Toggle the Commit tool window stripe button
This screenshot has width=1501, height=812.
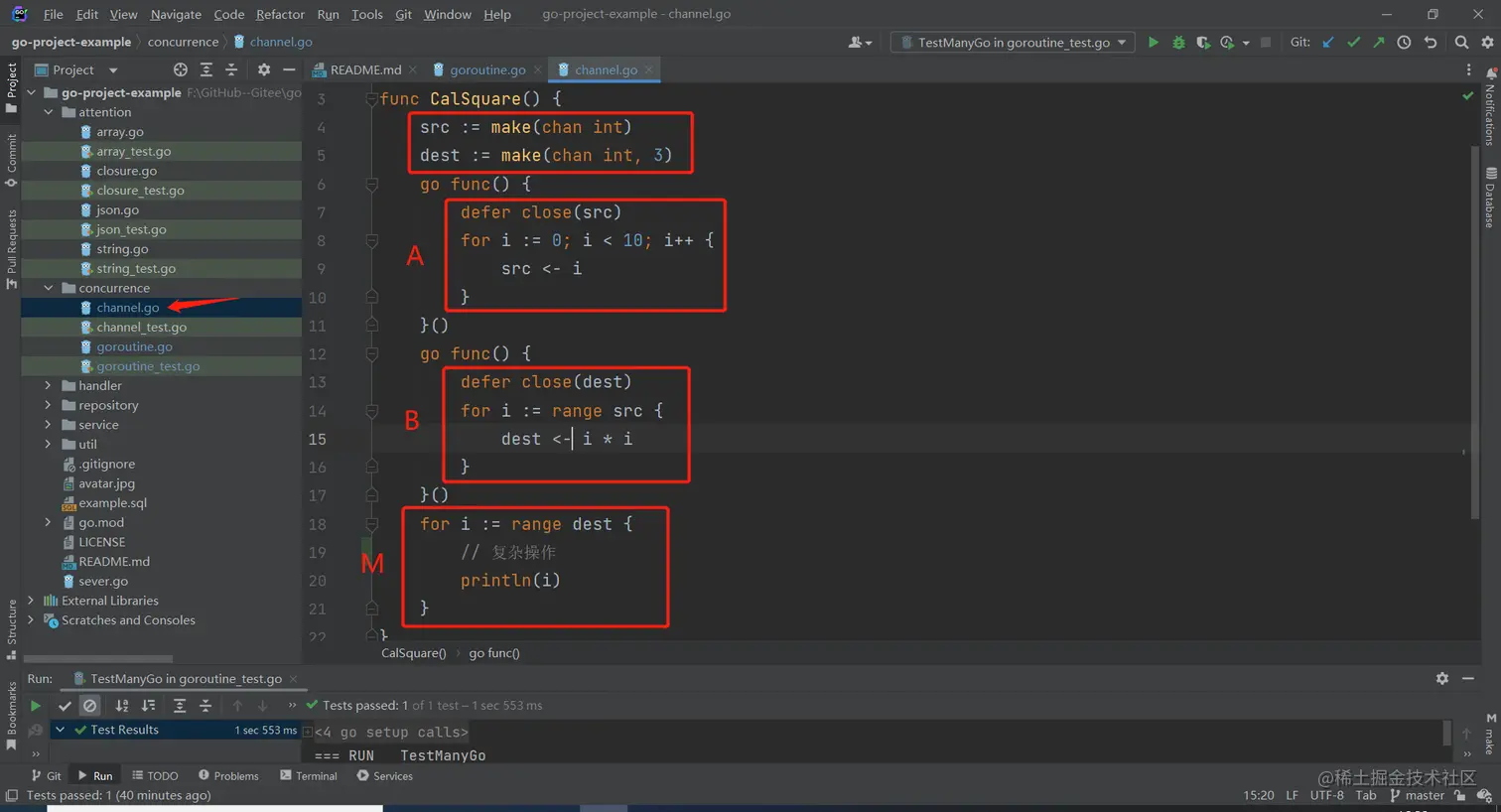pyautogui.click(x=12, y=161)
